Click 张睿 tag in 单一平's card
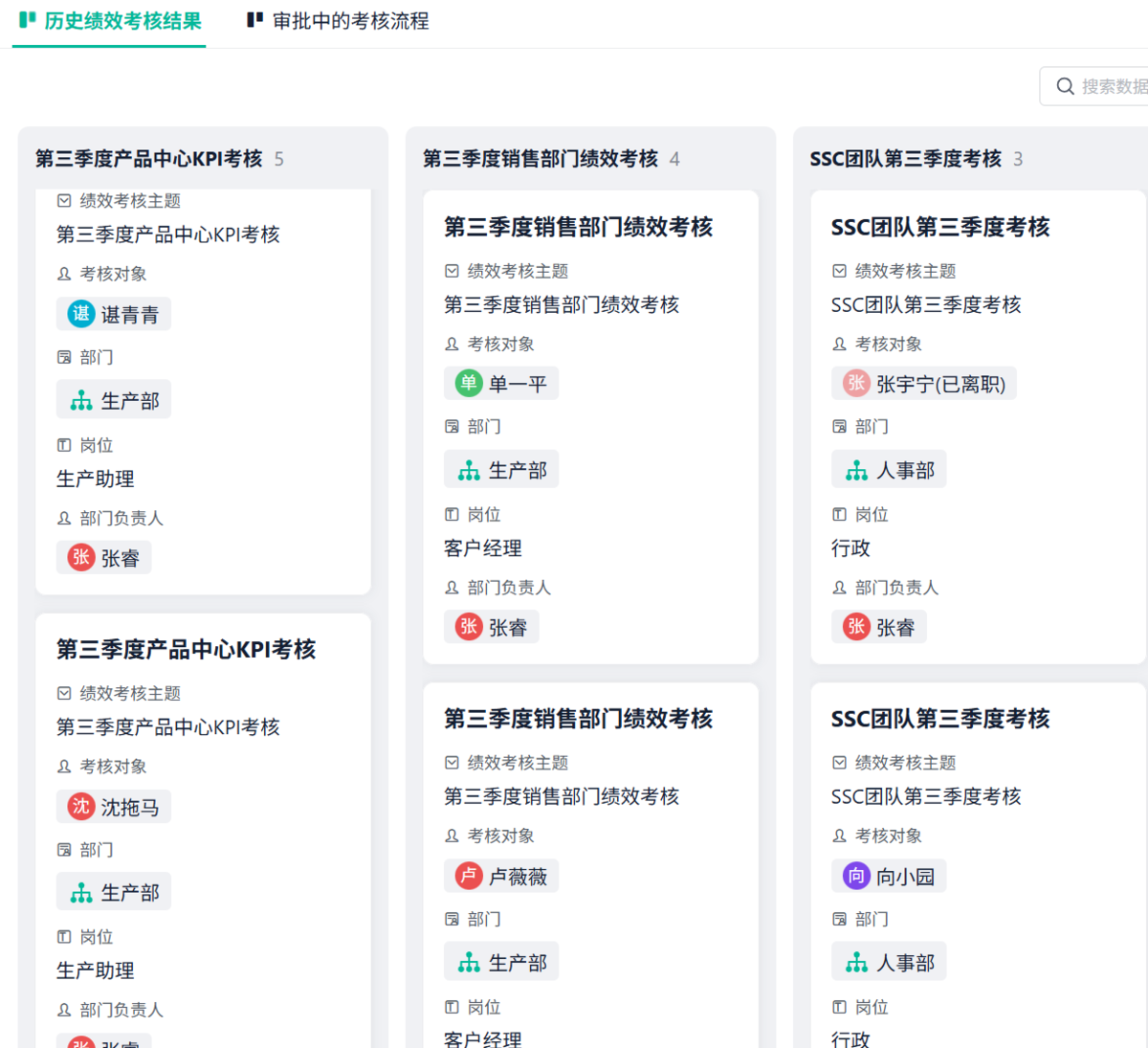The width and height of the screenshot is (1148, 1048). (493, 628)
